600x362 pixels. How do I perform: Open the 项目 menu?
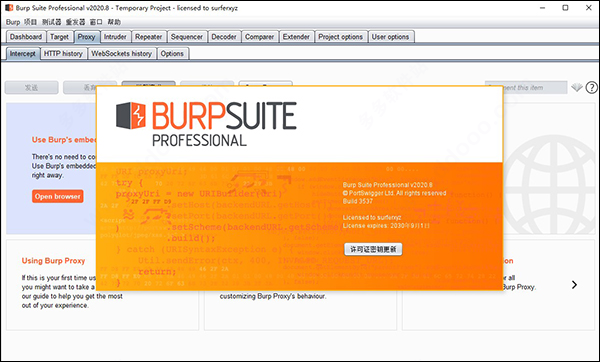tap(31, 22)
